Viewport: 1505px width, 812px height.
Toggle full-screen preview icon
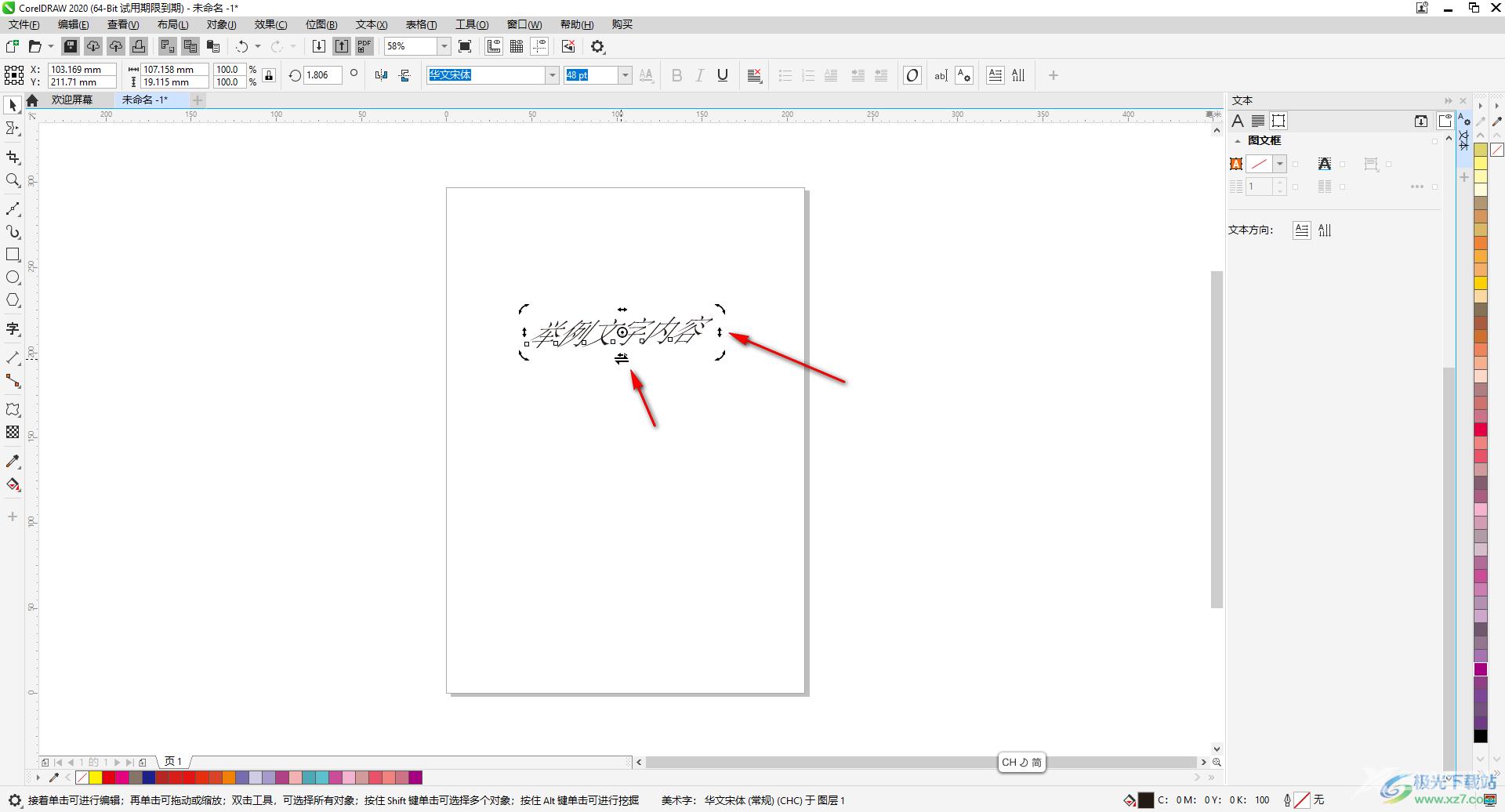point(465,46)
